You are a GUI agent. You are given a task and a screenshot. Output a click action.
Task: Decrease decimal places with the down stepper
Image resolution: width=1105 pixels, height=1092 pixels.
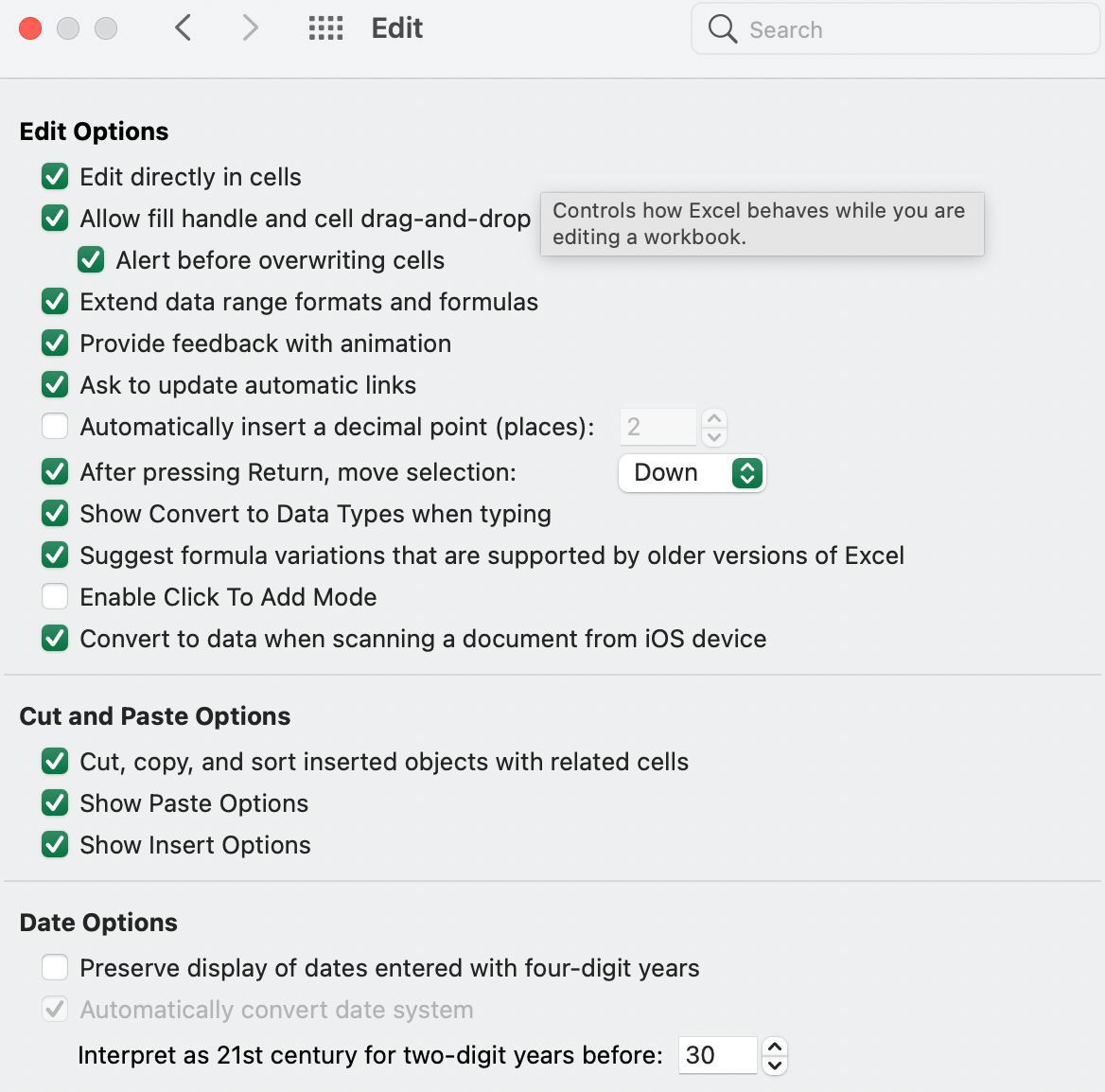tap(714, 436)
